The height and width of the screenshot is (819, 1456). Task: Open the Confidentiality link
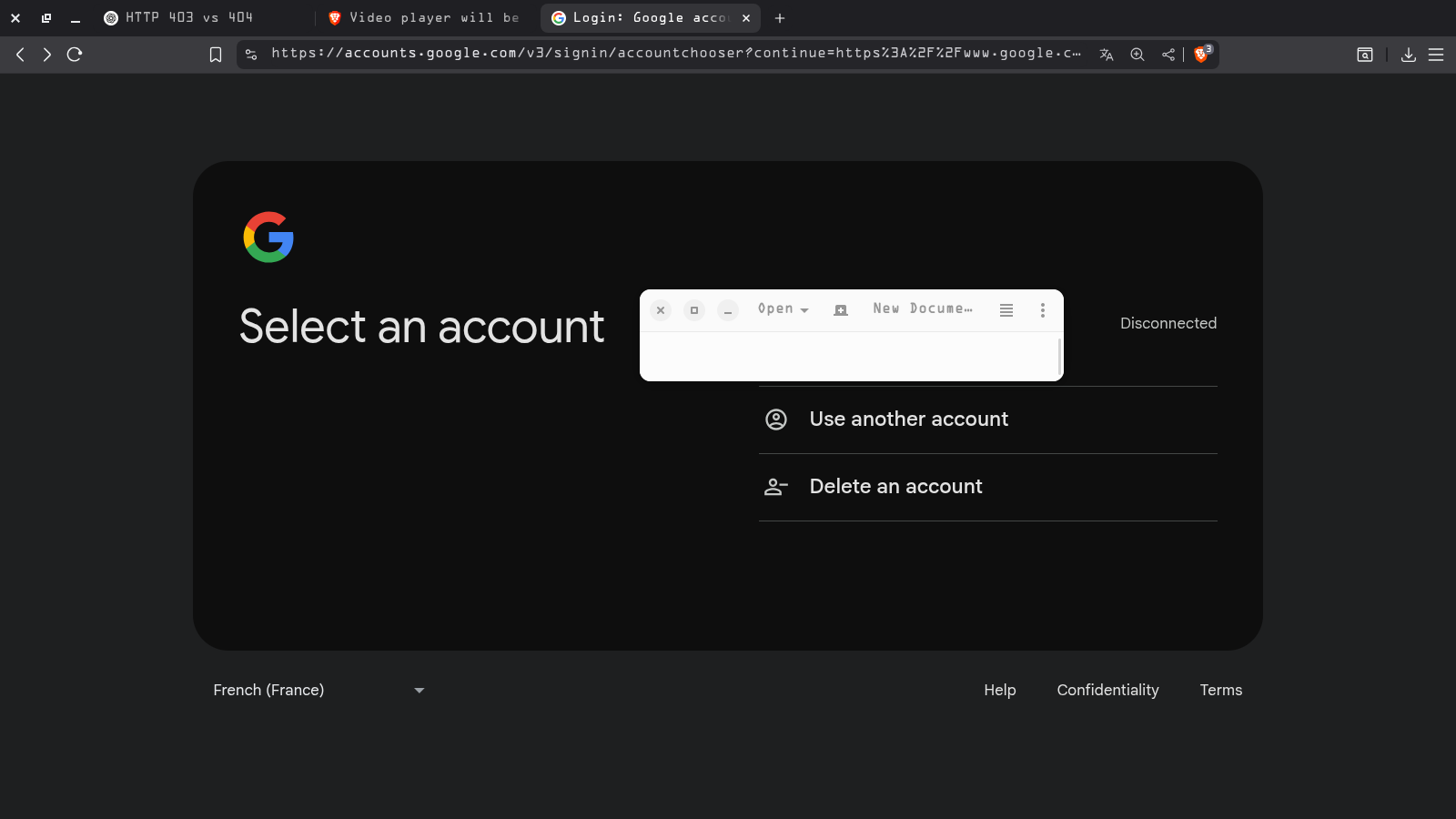1107,690
